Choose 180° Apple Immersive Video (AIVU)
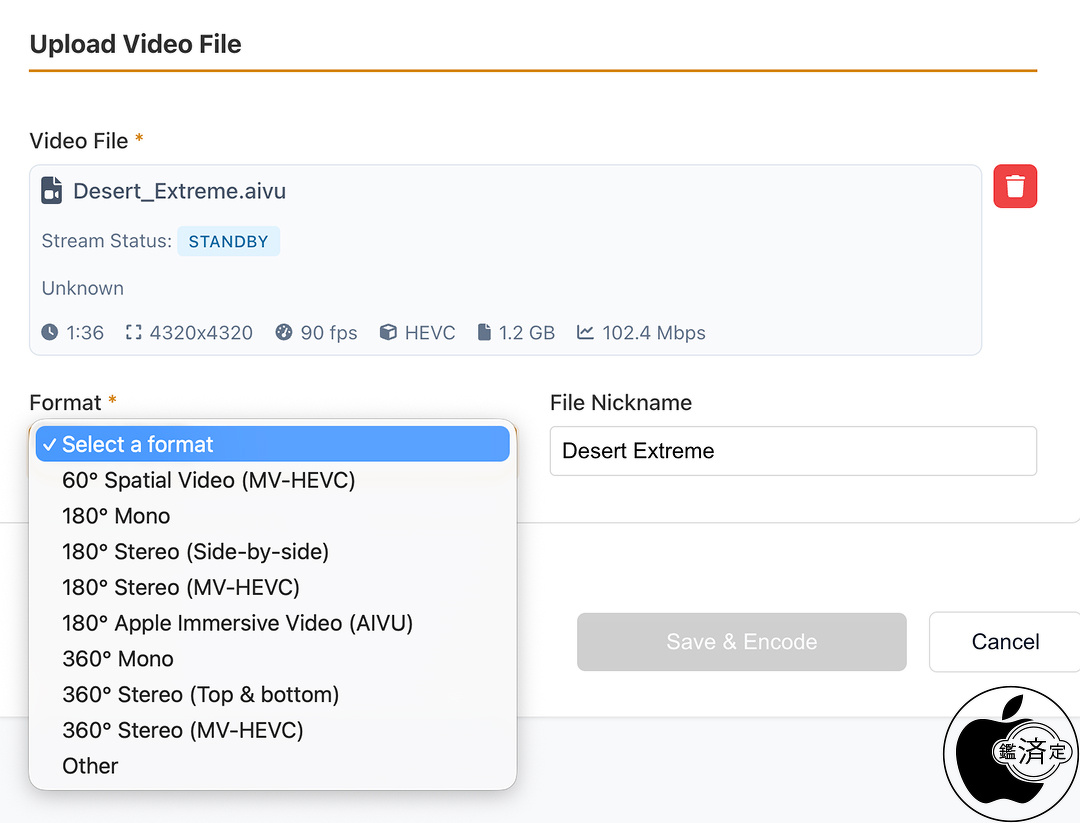1080x823 pixels. coord(237,623)
